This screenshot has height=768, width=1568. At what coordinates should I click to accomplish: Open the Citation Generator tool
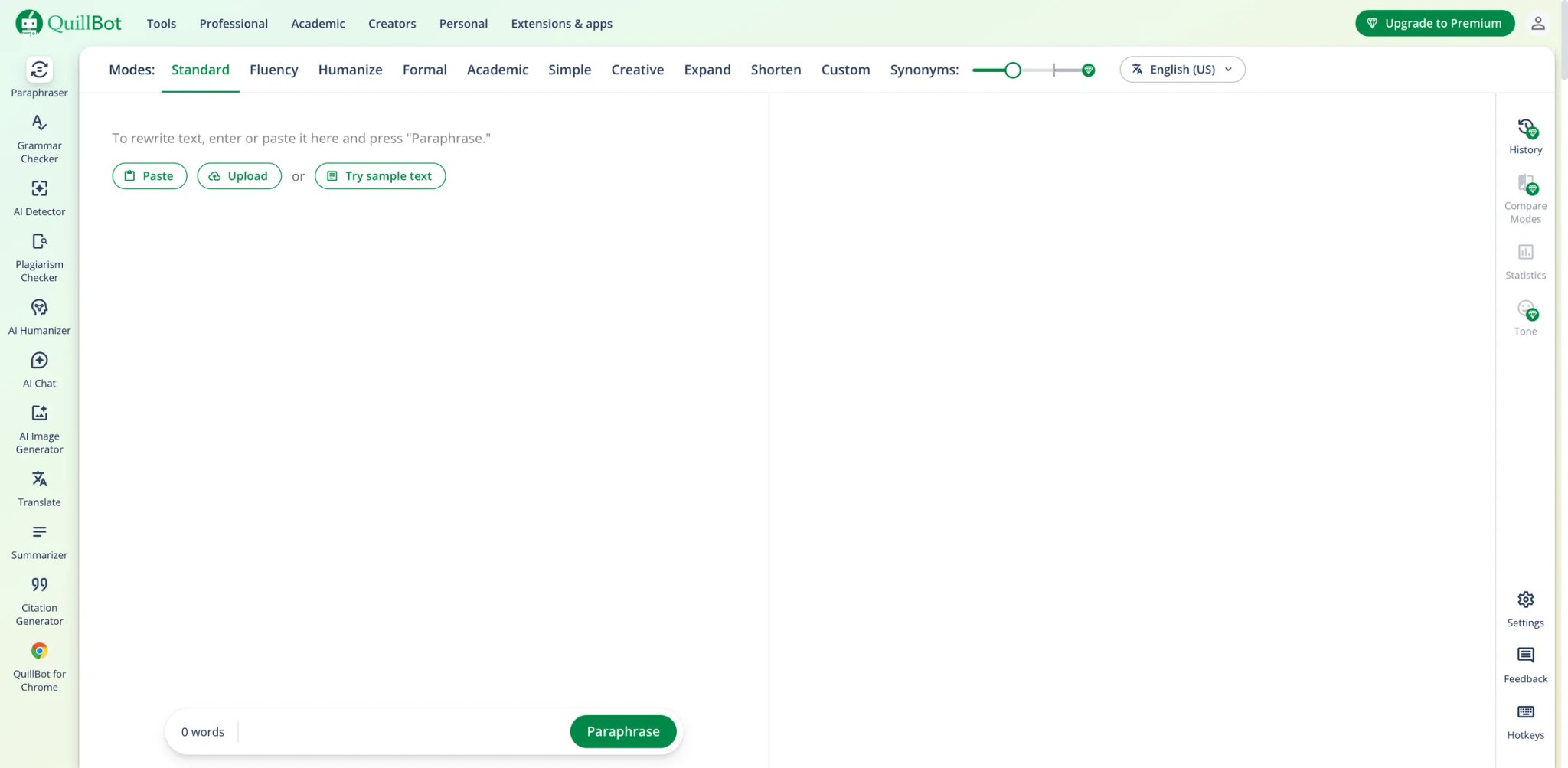click(x=39, y=600)
